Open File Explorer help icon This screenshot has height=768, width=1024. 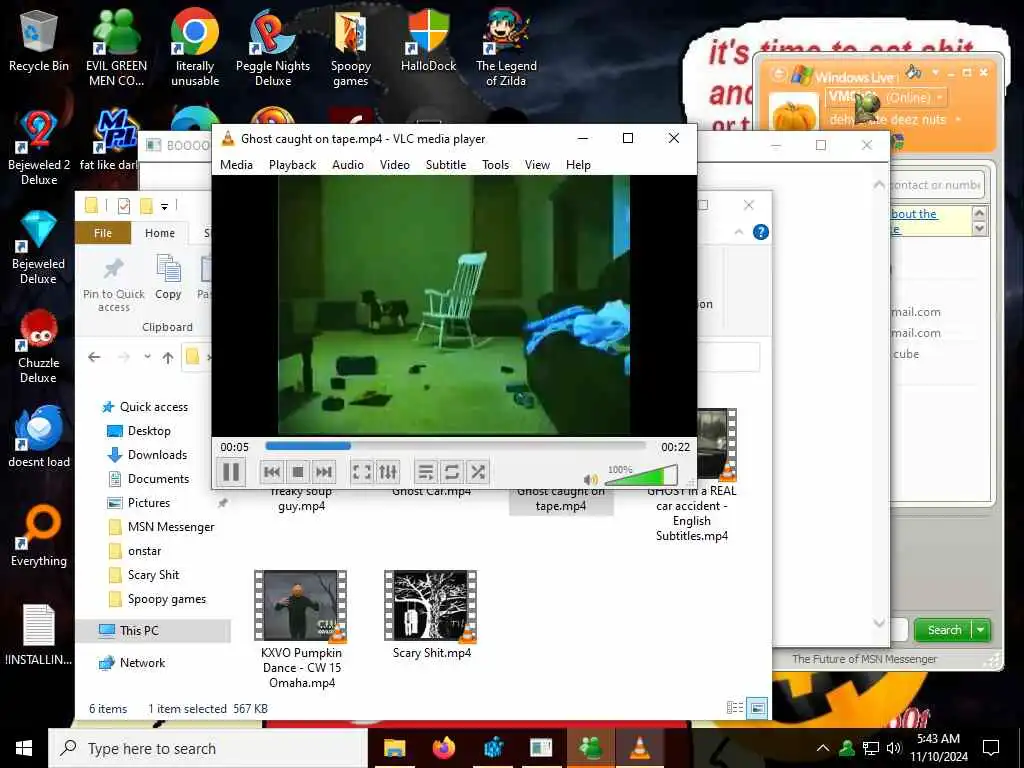(x=761, y=232)
